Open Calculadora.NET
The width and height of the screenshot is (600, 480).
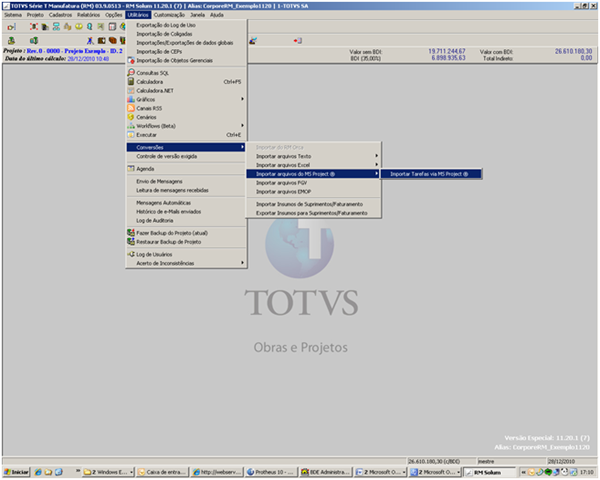186,90
